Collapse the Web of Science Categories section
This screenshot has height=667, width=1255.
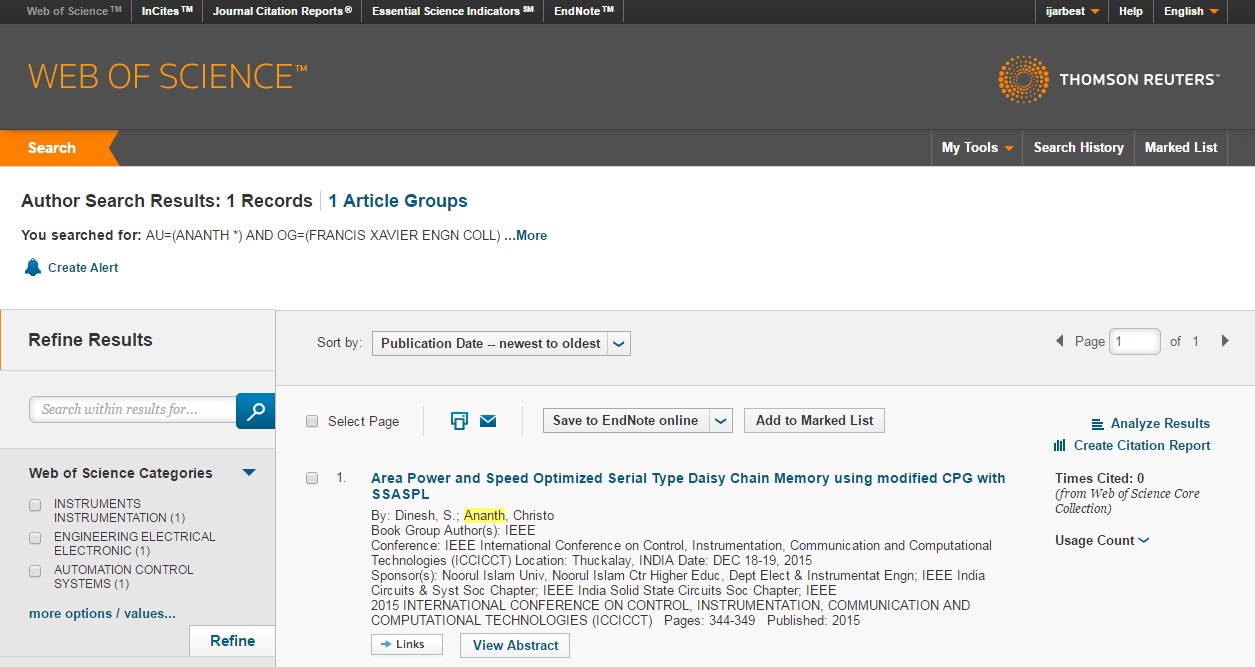pyautogui.click(x=249, y=473)
